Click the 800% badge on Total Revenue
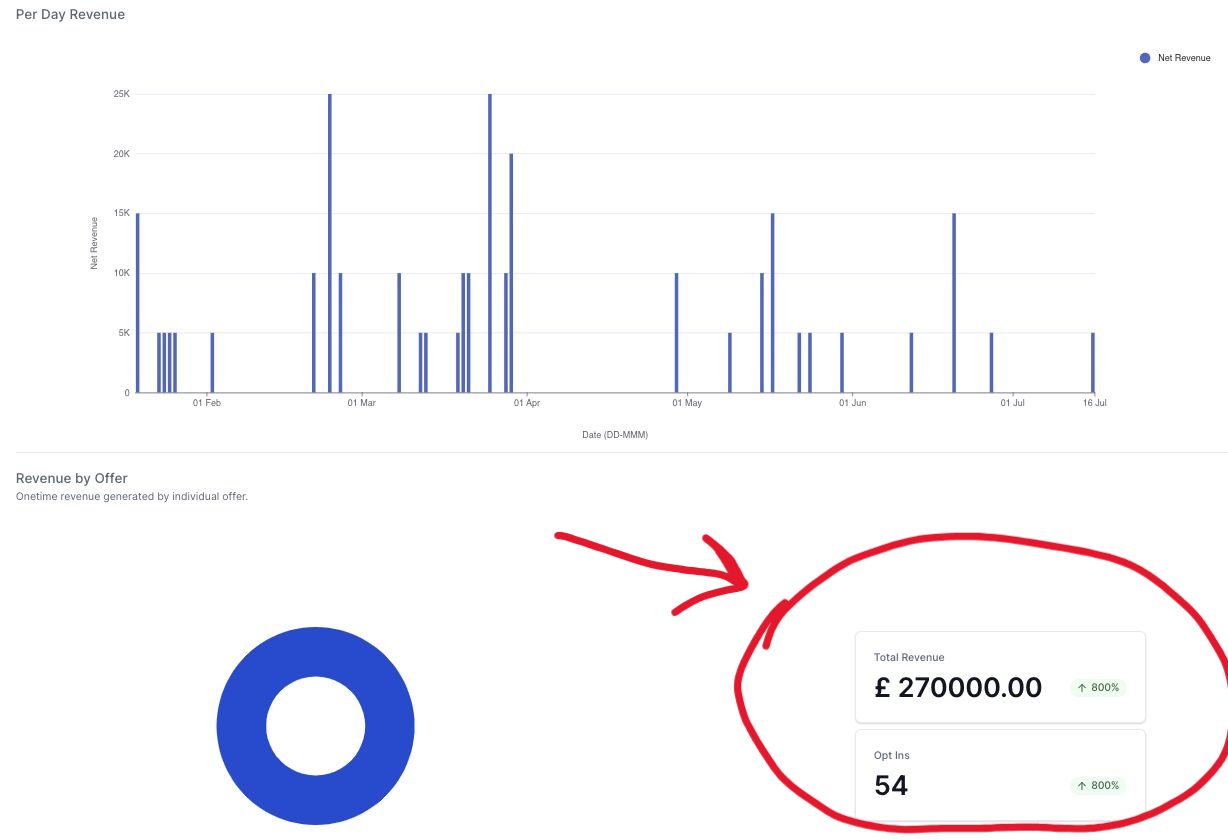The height and width of the screenshot is (840, 1228). (x=1098, y=688)
